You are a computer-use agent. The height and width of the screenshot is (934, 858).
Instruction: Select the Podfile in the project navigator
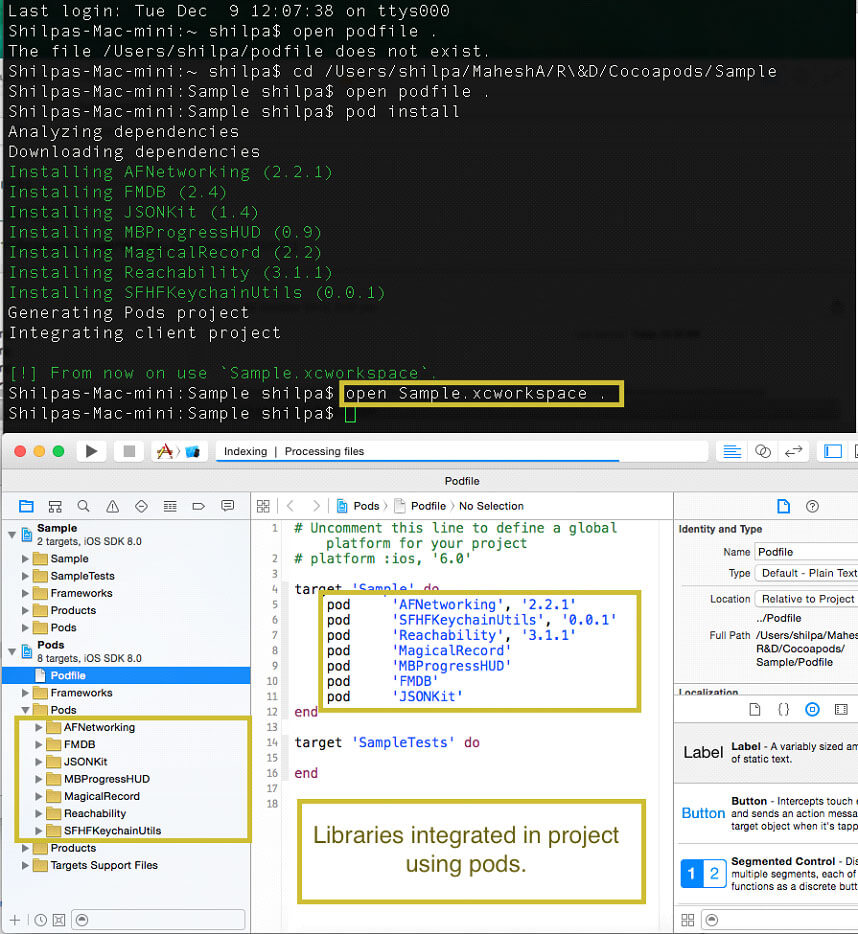tap(126, 675)
